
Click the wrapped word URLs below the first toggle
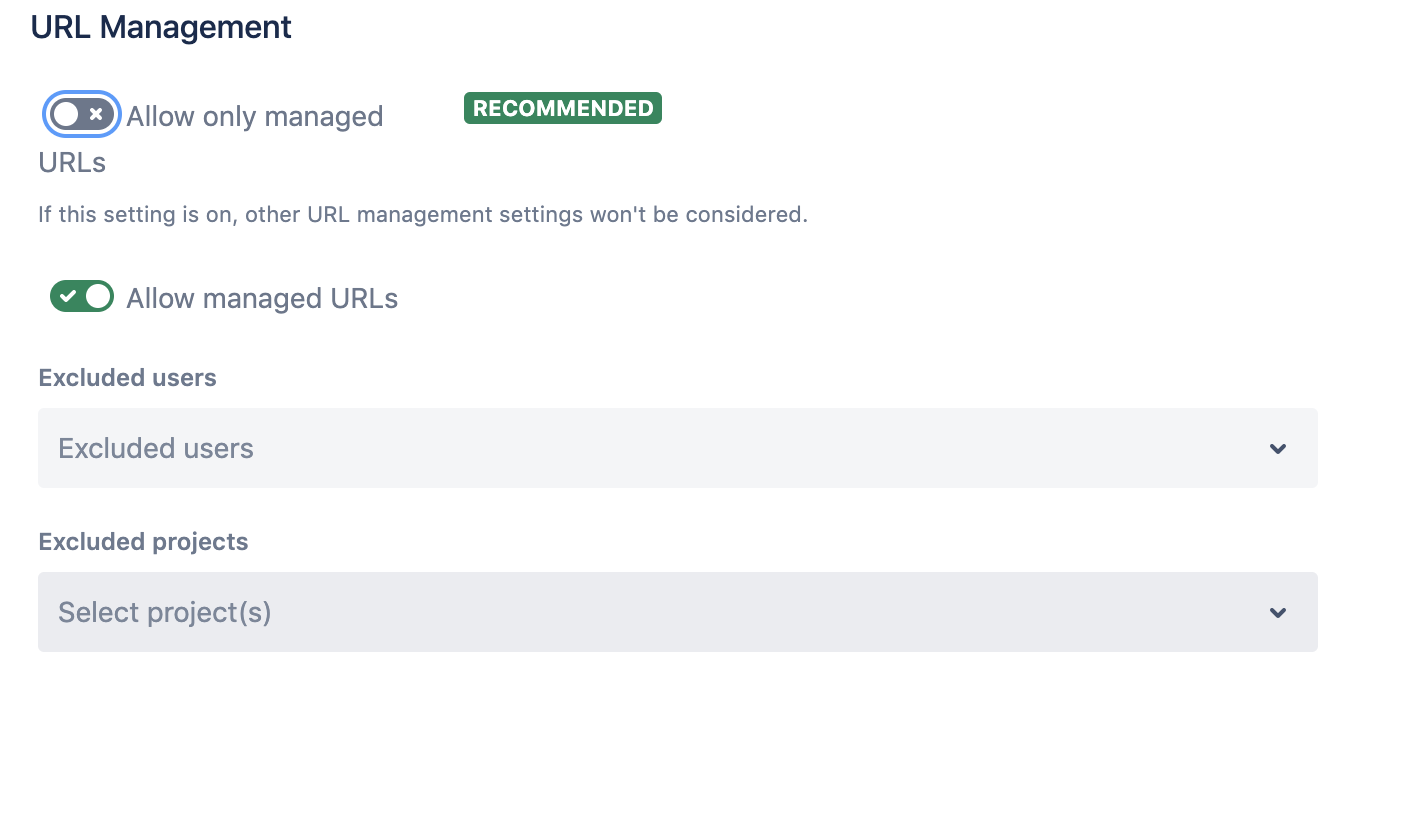[x=72, y=163]
